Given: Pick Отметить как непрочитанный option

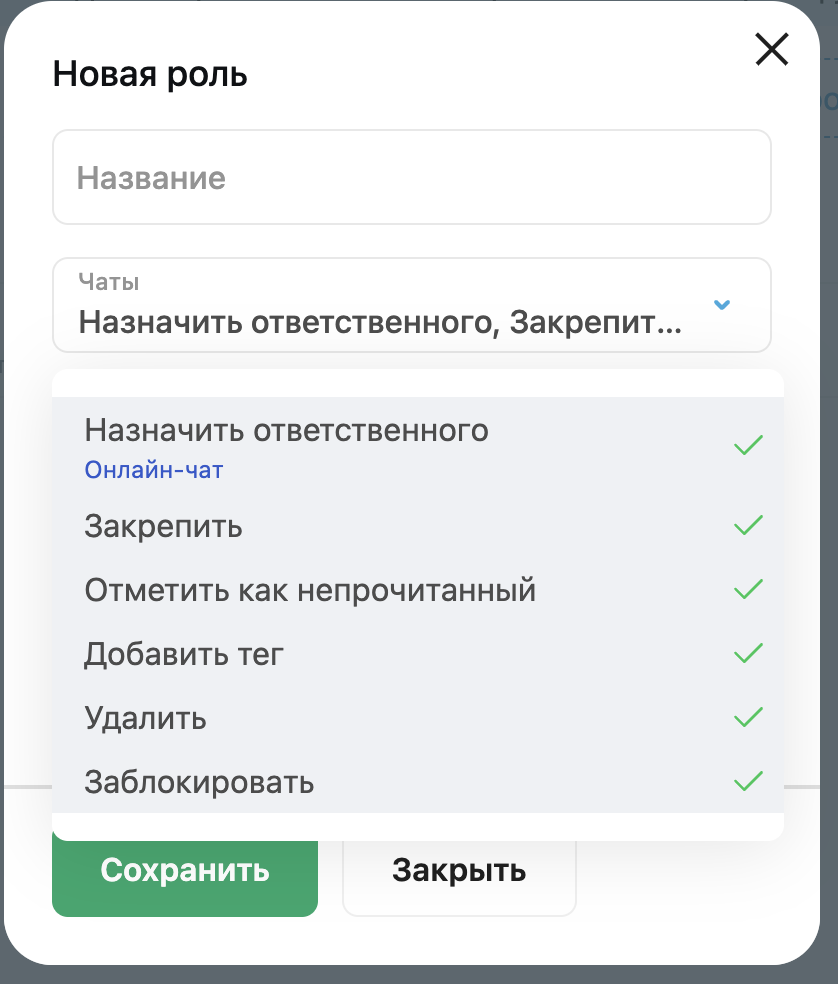Looking at the screenshot, I should (418, 589).
